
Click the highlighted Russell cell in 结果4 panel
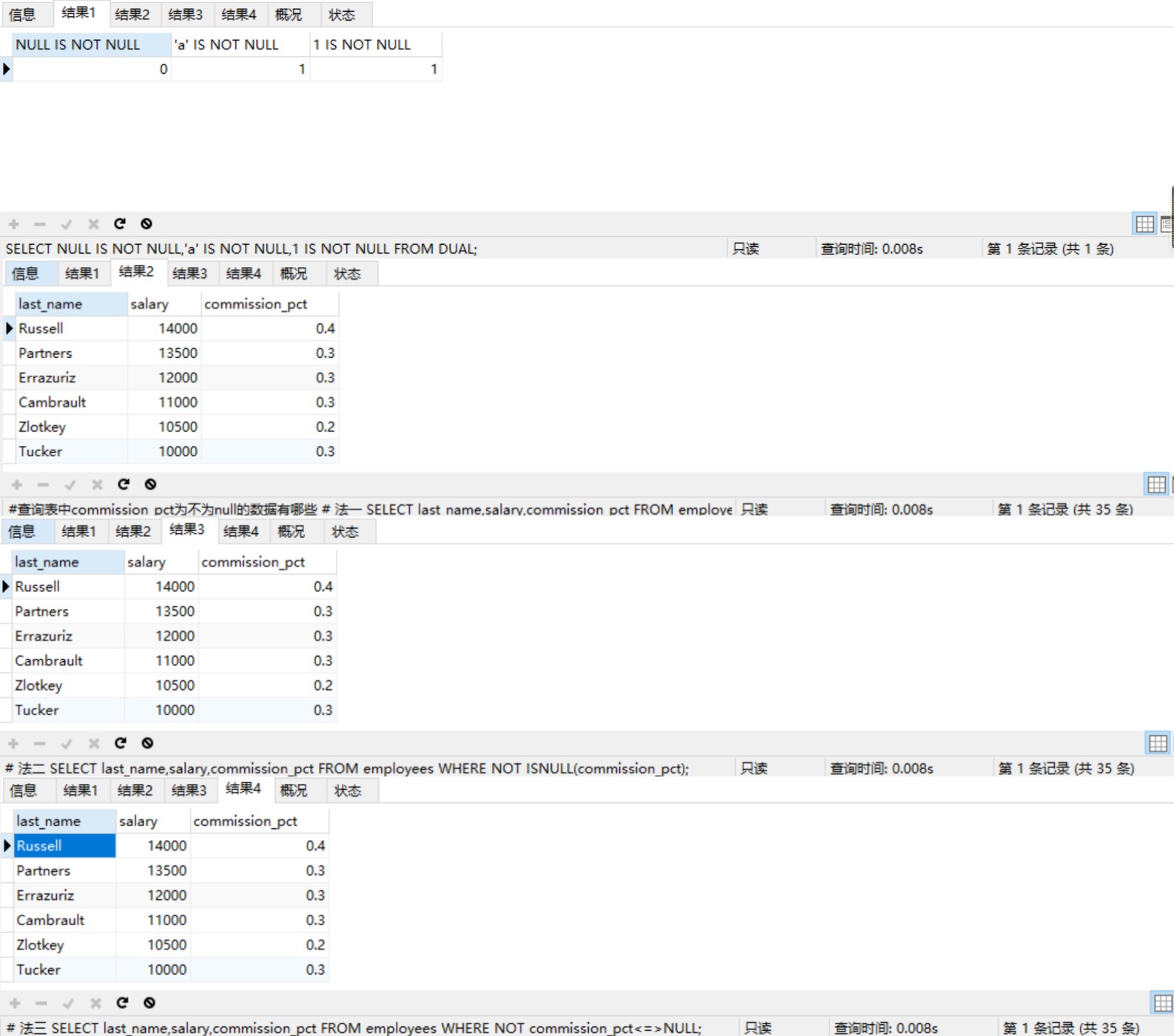pyautogui.click(x=64, y=846)
